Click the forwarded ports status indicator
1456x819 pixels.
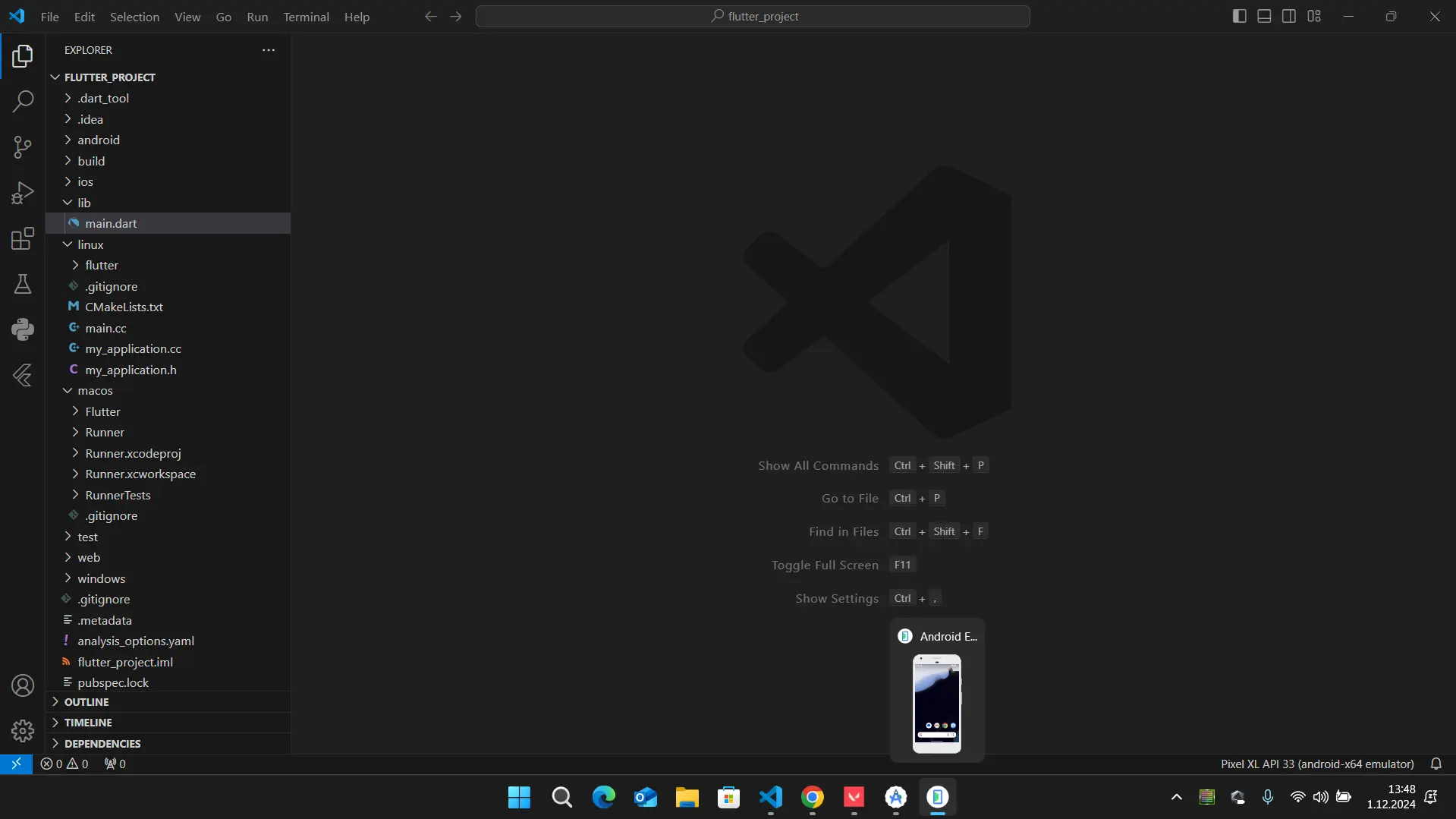pos(115,764)
